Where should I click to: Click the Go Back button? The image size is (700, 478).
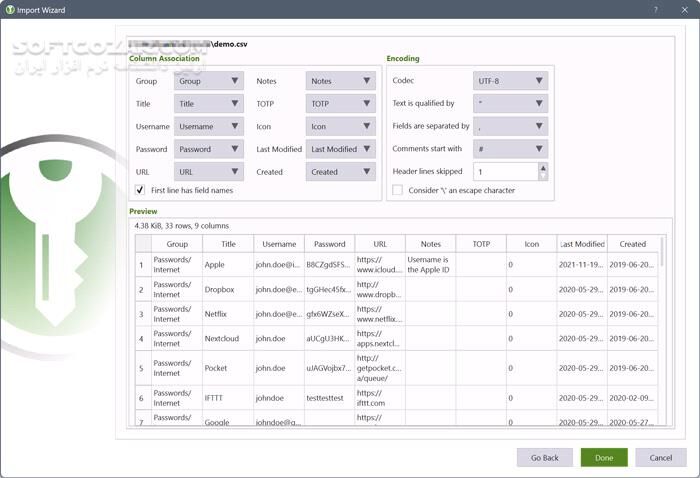(545, 457)
